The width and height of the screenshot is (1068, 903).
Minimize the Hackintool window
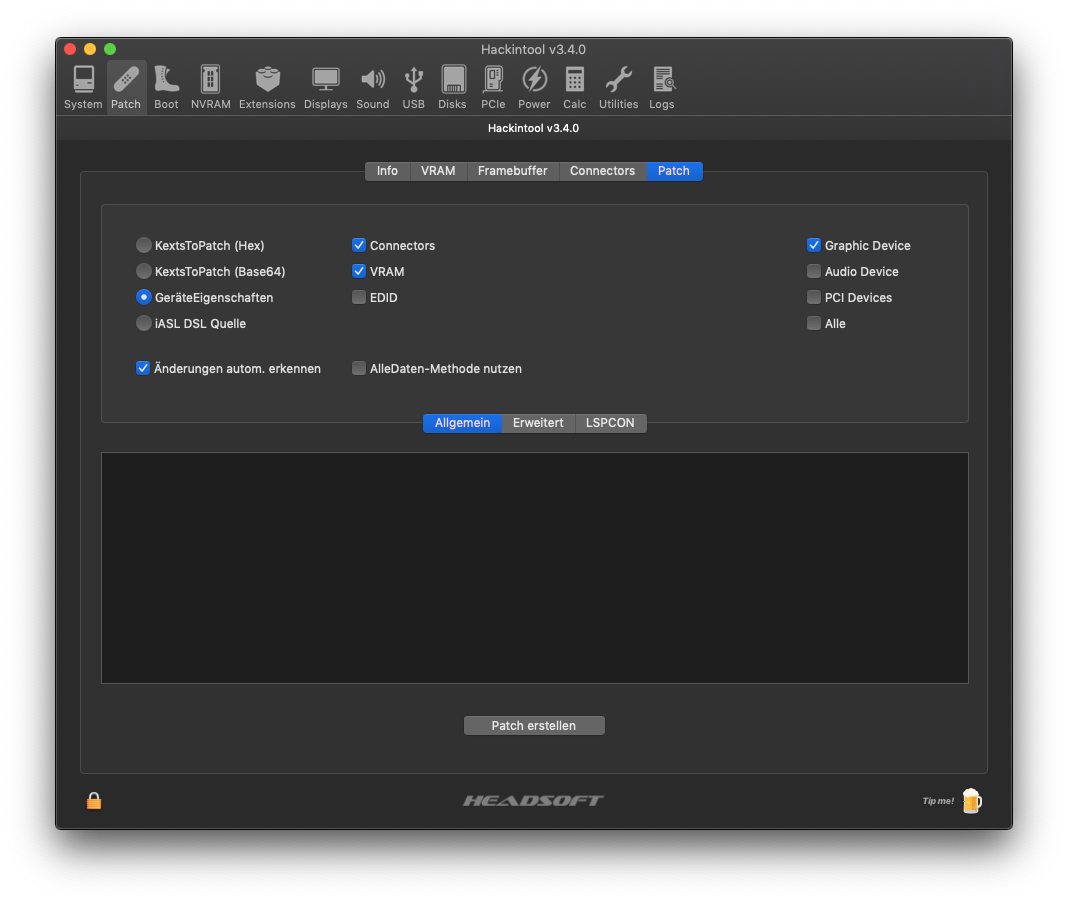90,49
